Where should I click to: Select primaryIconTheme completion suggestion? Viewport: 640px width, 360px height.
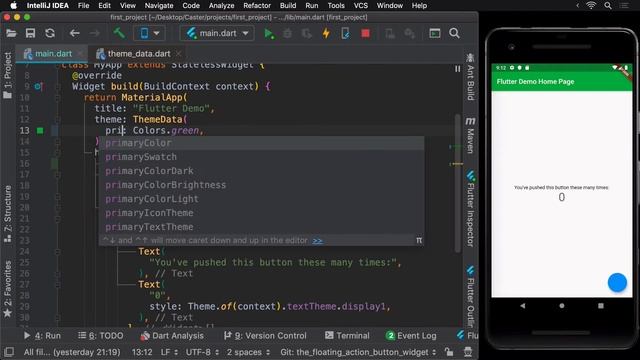point(261,213)
